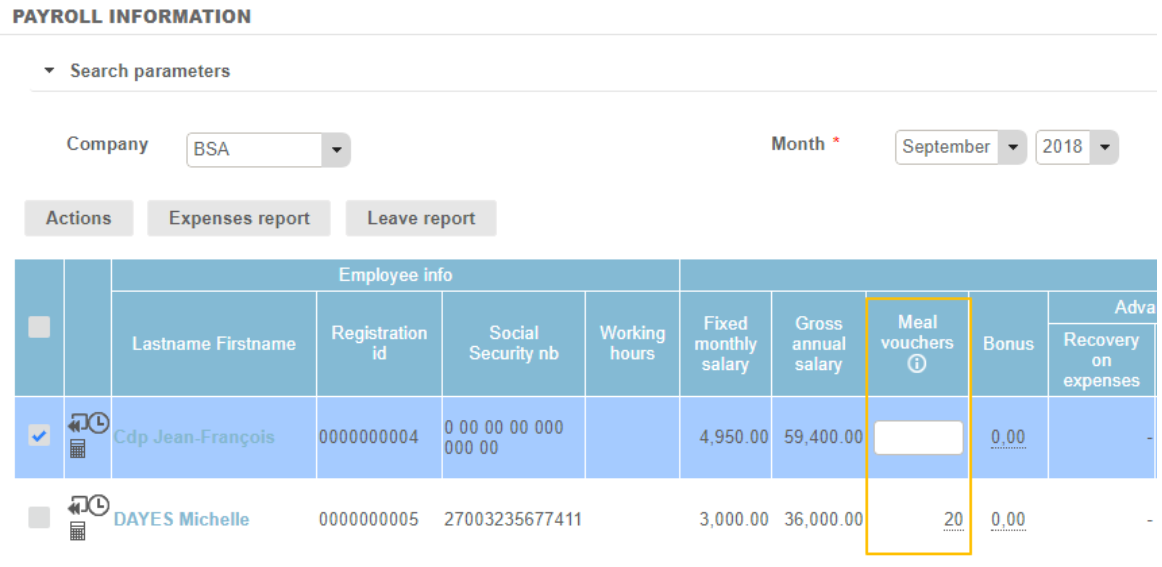The image size is (1162, 567).
Task: Click the rewind icon in DAYES Michelle row
Action: [76, 507]
